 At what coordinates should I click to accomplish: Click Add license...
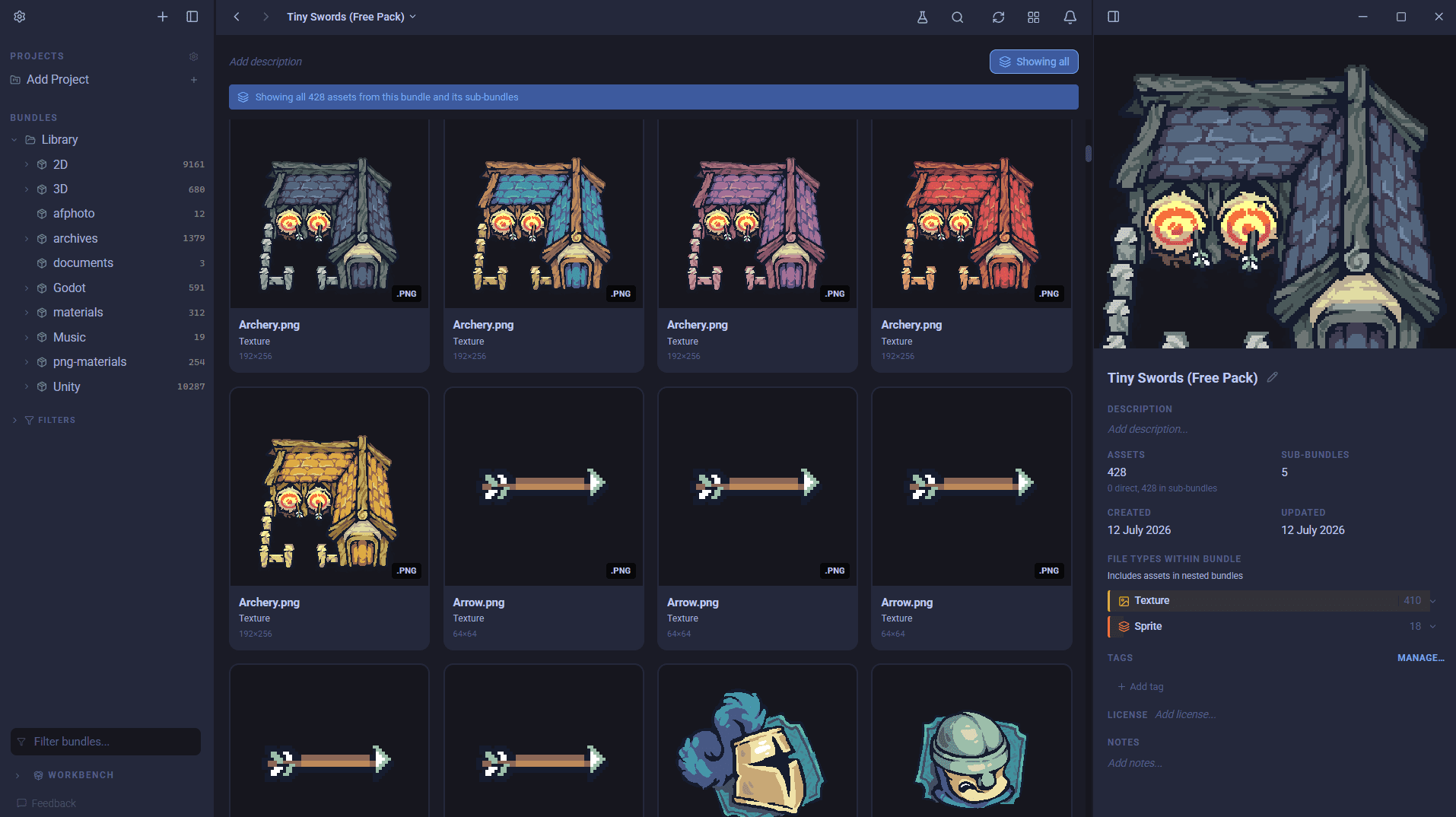tap(1185, 714)
